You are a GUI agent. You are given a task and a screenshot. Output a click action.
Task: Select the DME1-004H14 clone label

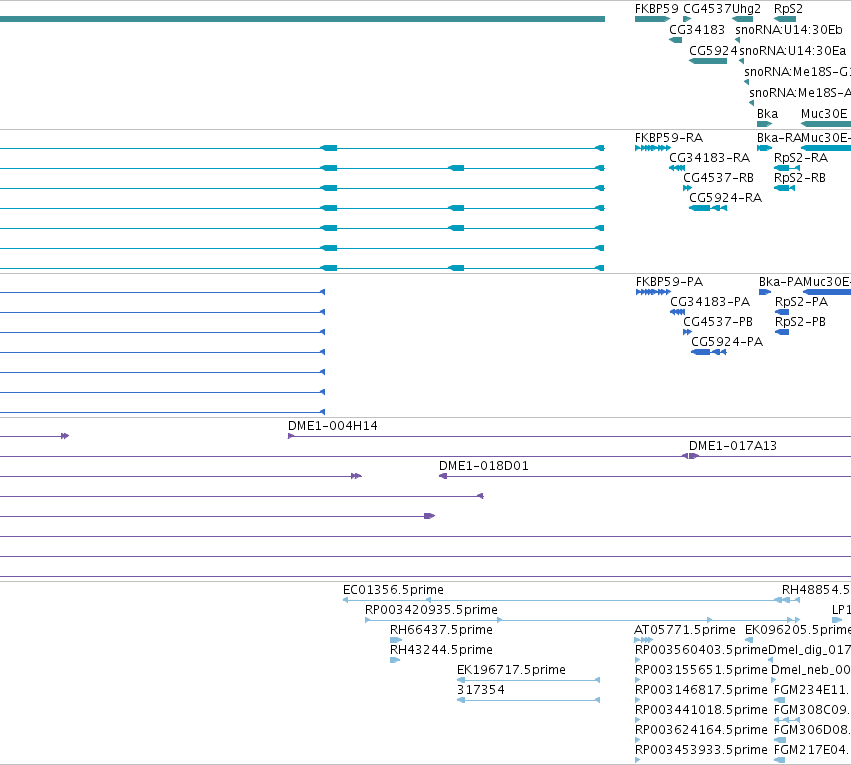333,426
